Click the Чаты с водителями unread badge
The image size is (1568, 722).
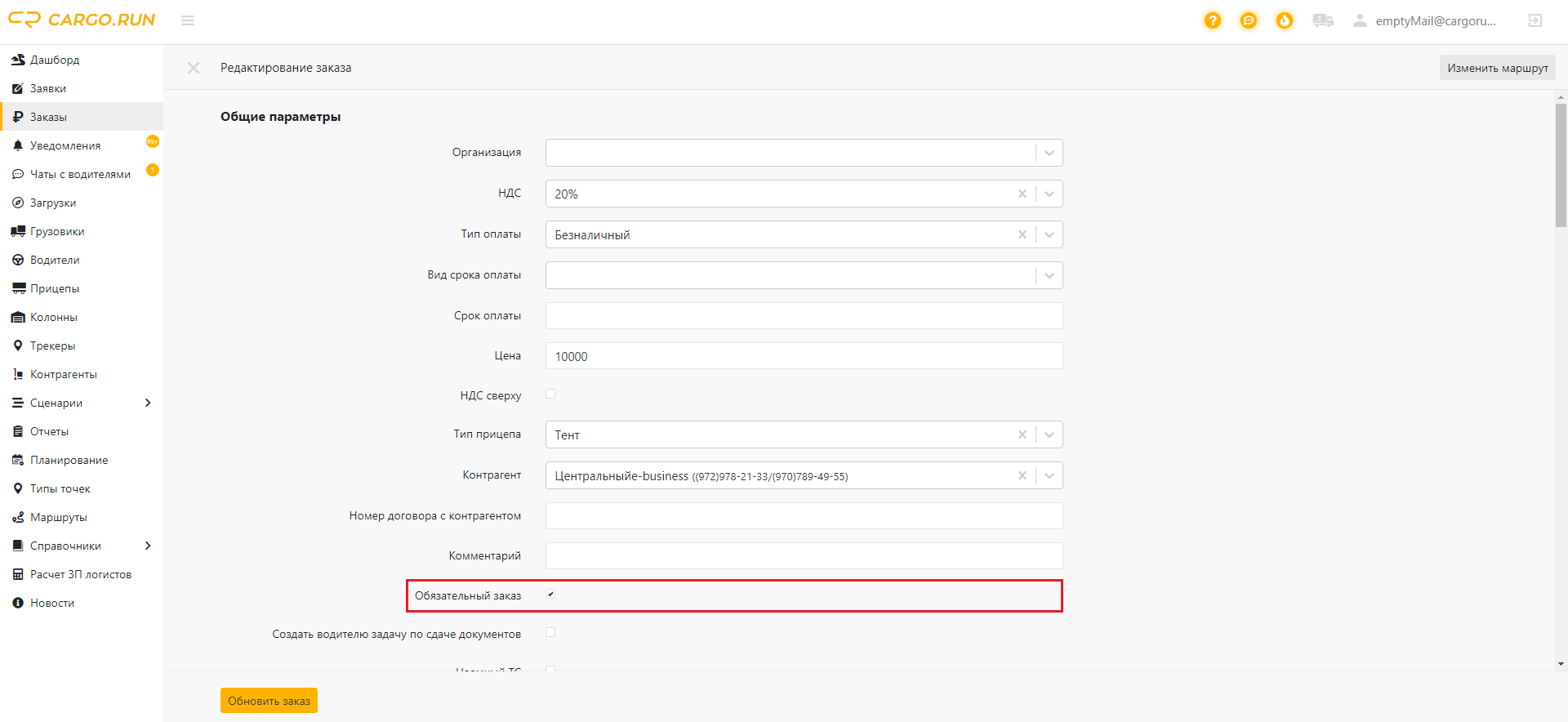click(153, 170)
